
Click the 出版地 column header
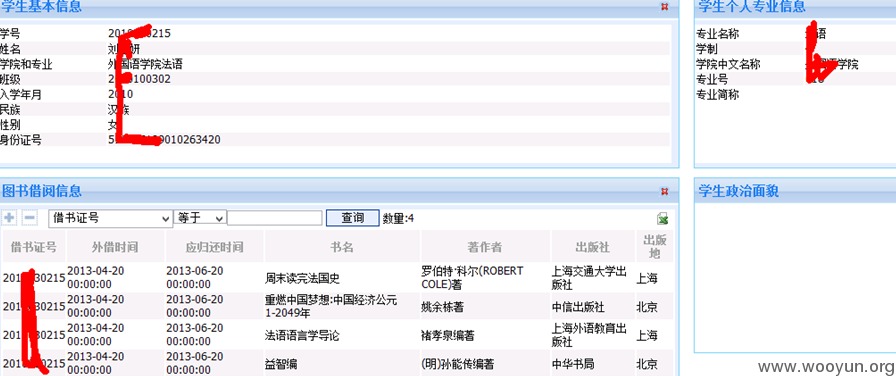tap(655, 247)
